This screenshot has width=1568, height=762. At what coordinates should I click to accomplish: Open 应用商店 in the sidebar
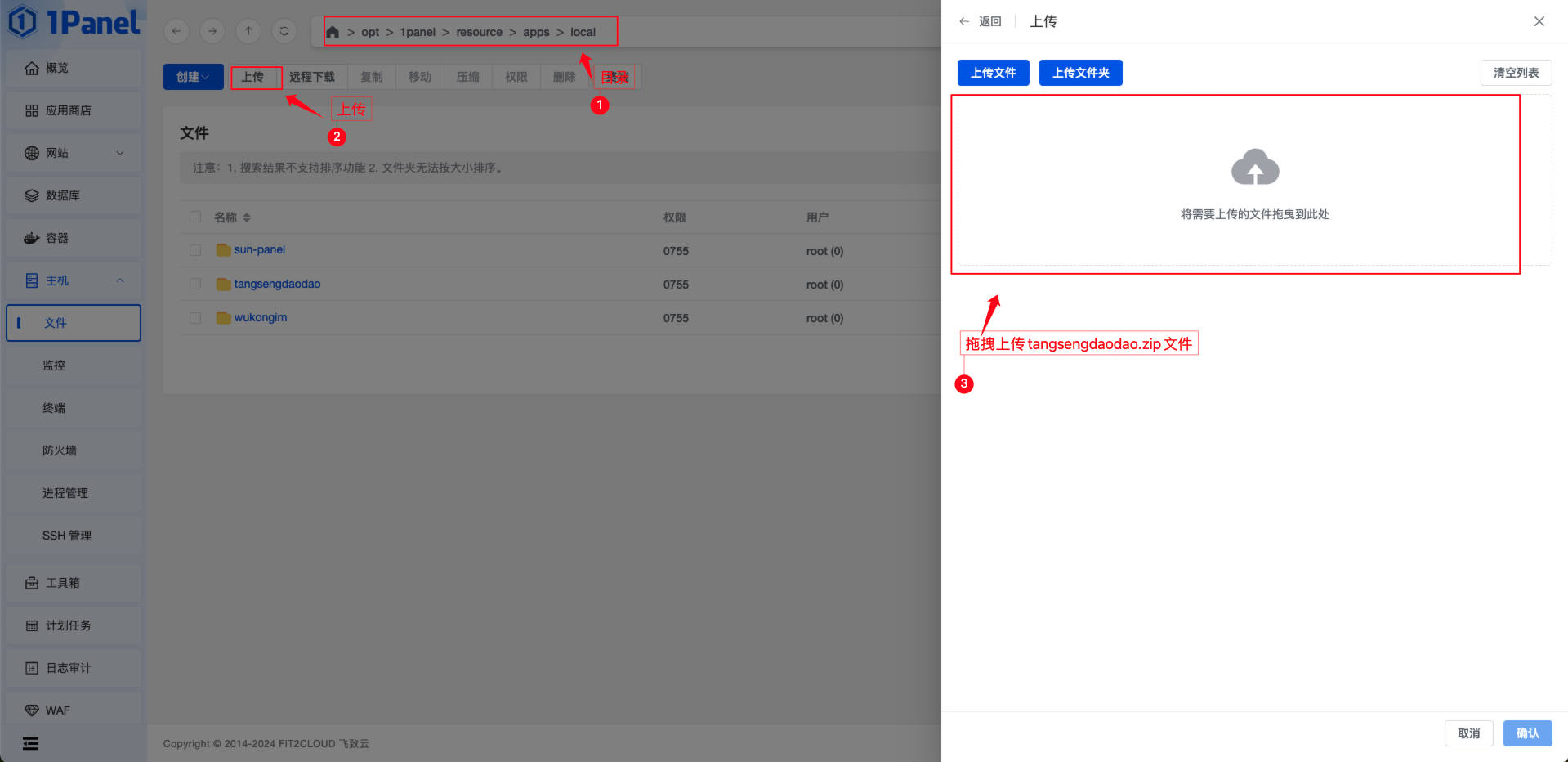point(69,110)
